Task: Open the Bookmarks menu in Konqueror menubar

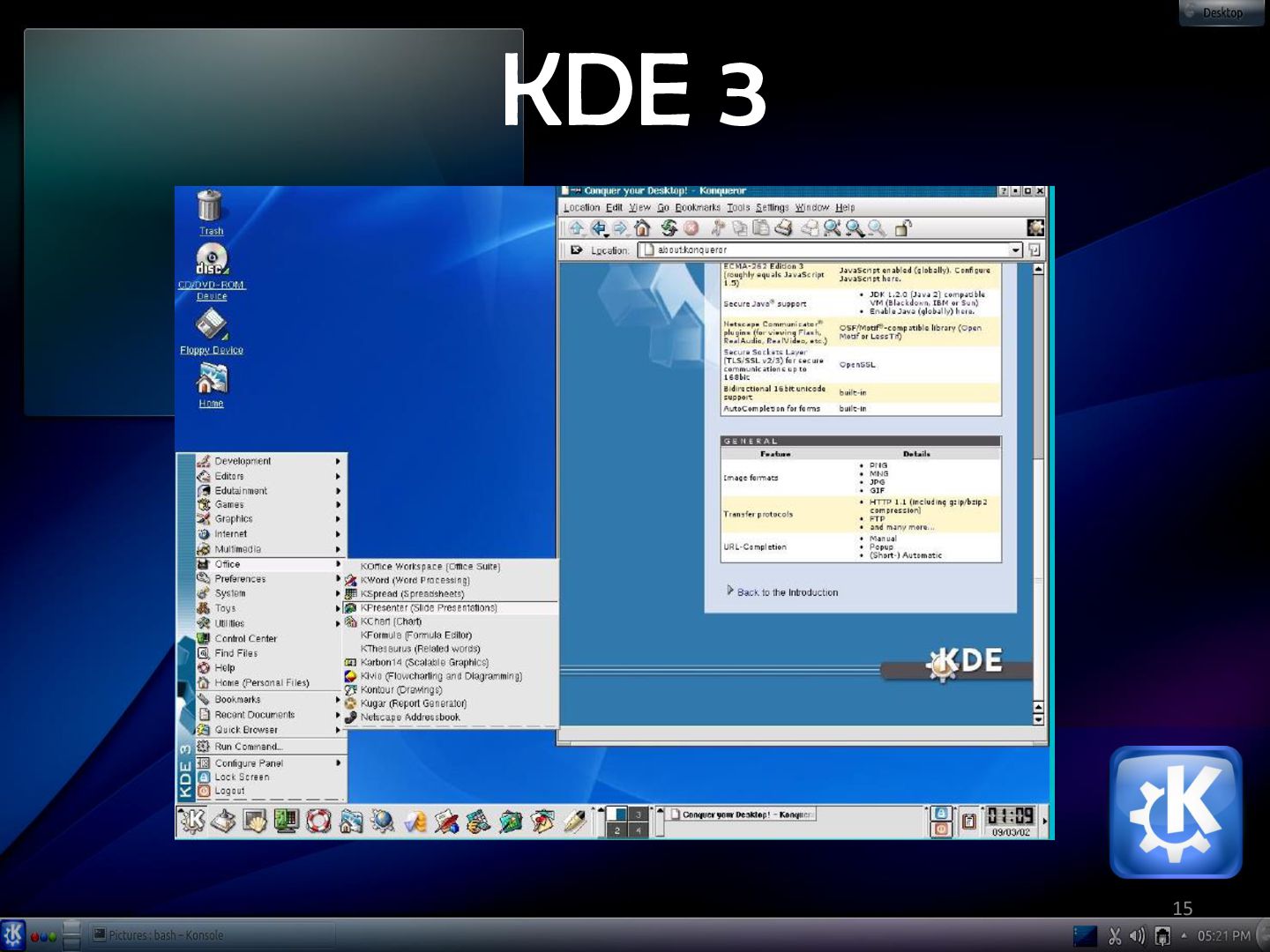Action: 698,208
